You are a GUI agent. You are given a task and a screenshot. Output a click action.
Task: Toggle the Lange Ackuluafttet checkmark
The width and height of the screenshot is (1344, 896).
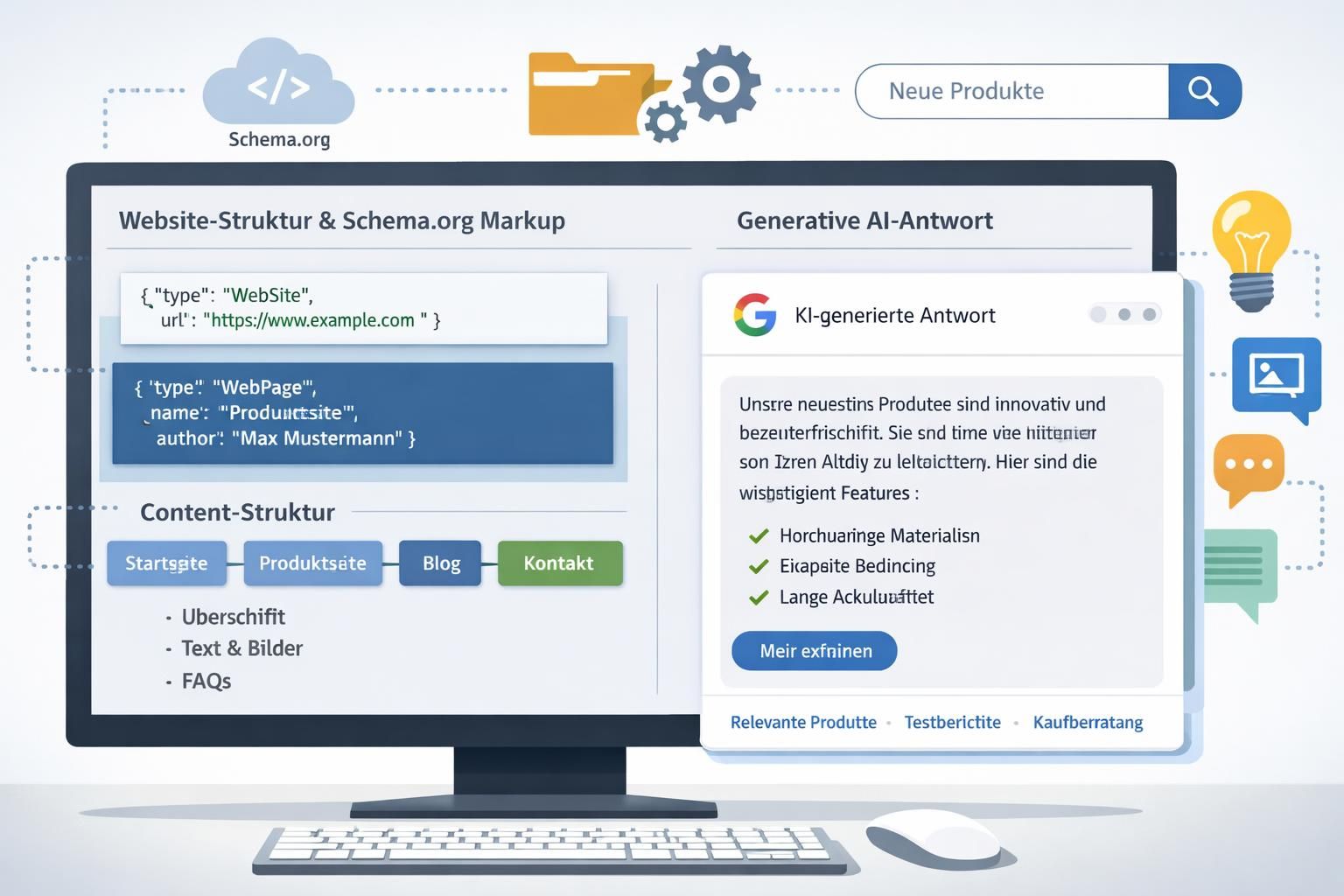click(759, 598)
